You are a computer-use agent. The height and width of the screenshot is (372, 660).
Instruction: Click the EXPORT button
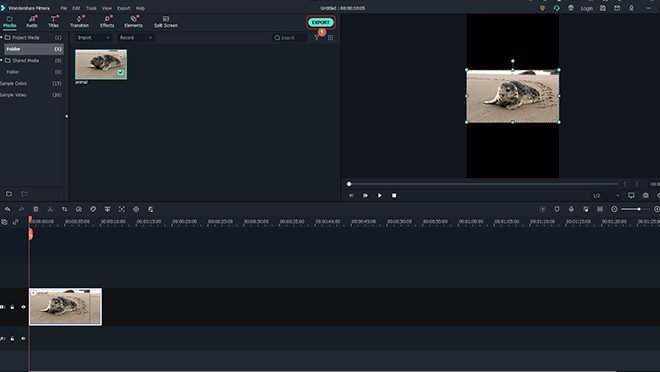(321, 22)
